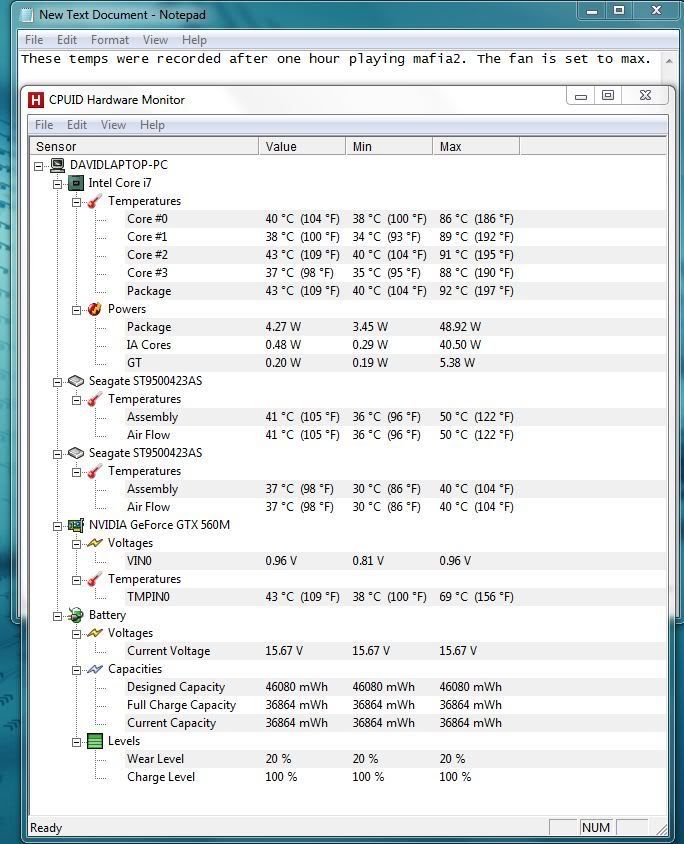Open Hardware Monitor File menu
This screenshot has height=844, width=684.
click(x=44, y=125)
